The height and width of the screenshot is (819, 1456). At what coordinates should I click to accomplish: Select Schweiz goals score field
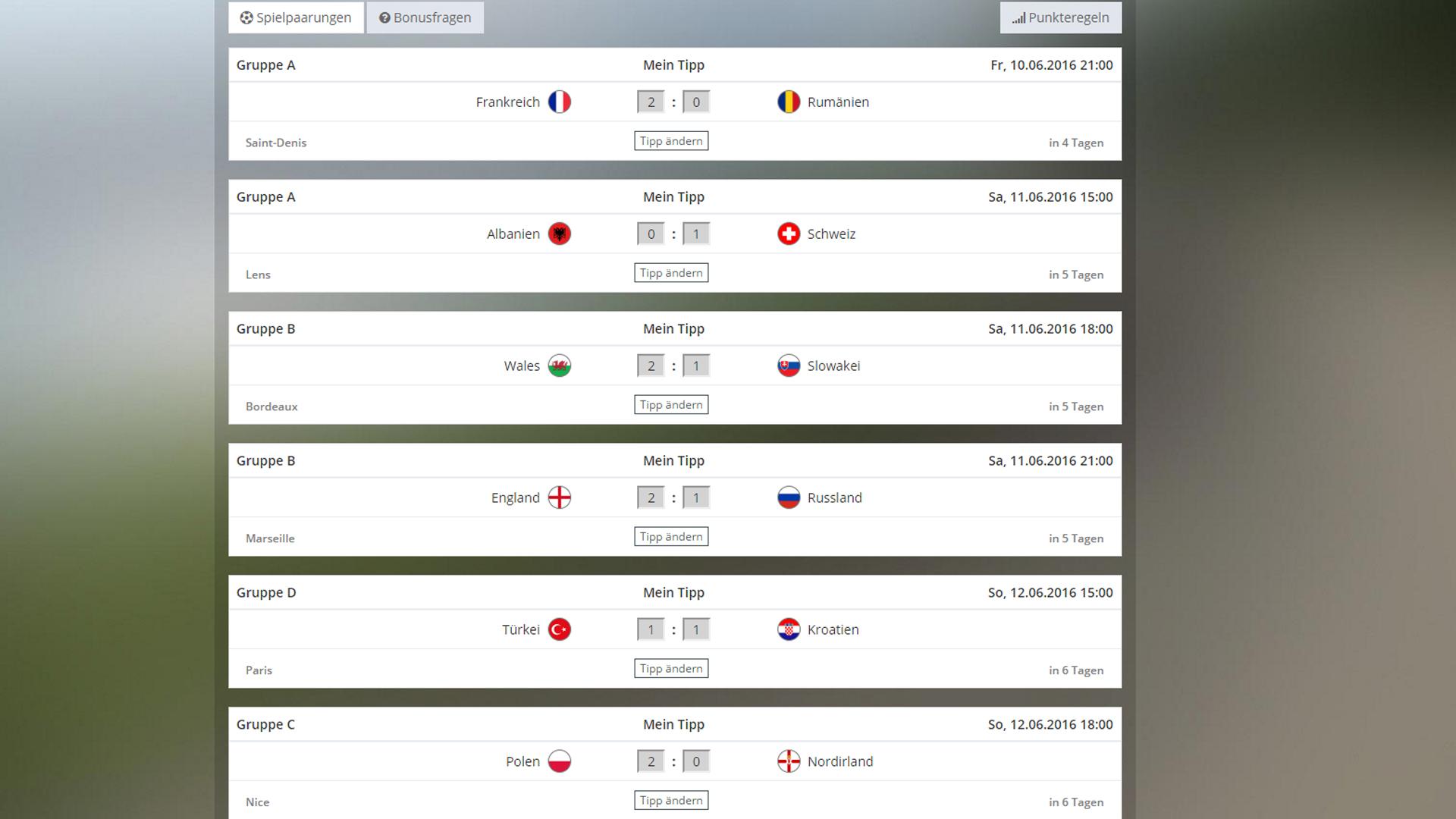[696, 234]
